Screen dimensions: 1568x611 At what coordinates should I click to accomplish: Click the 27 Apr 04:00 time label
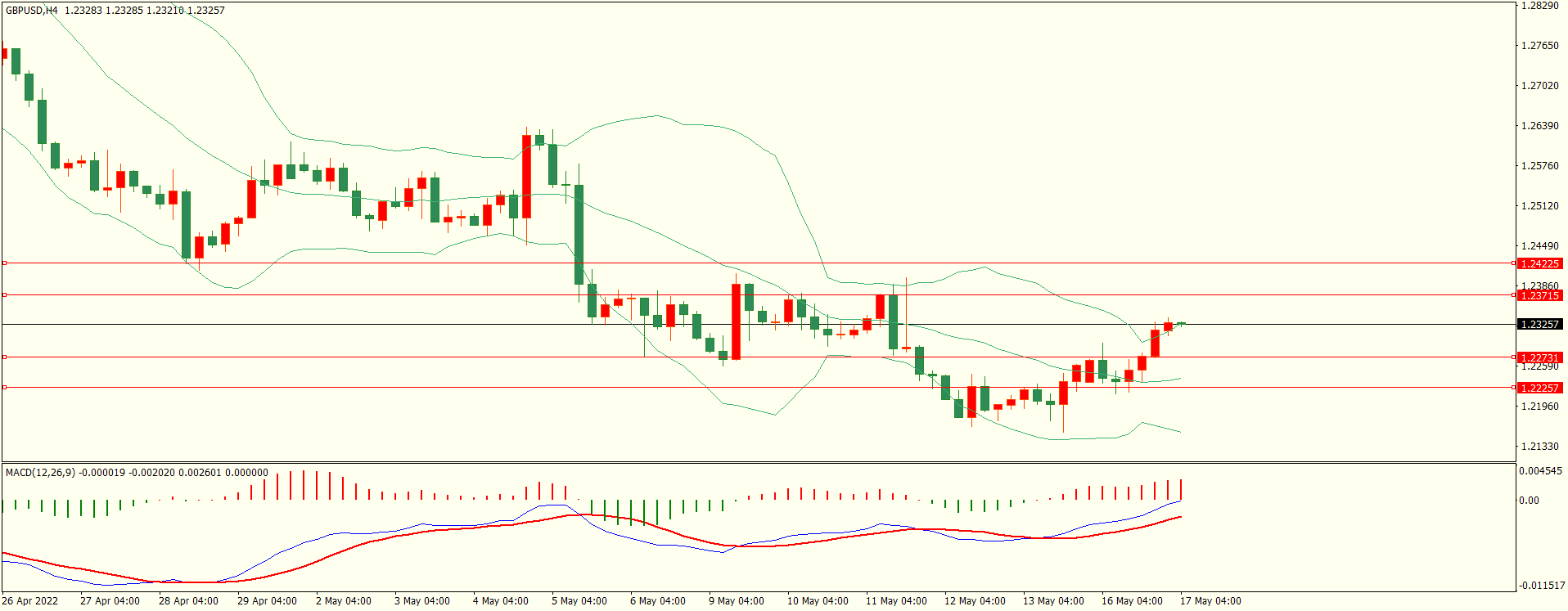click(x=110, y=601)
